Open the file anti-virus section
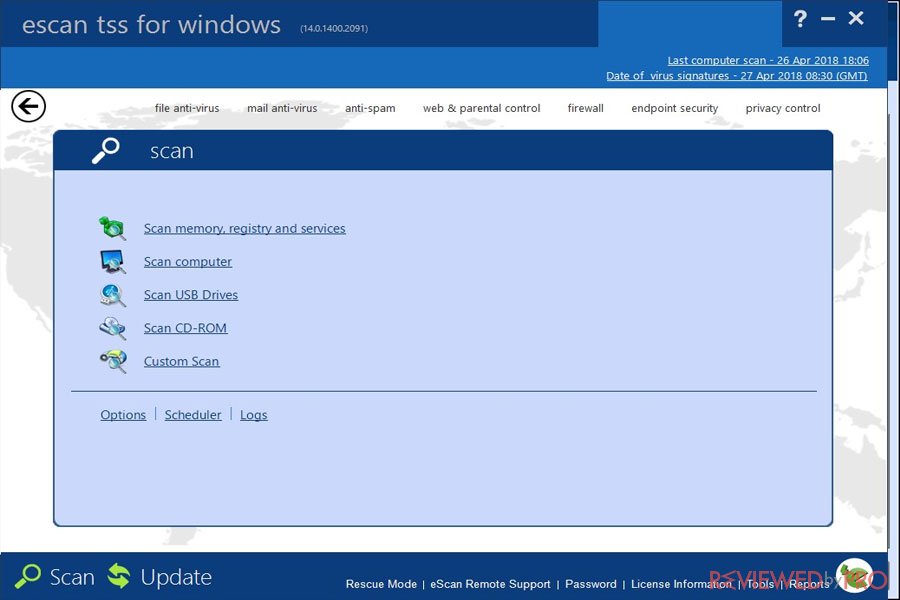Screen dimensions: 900x600 pos(187,108)
